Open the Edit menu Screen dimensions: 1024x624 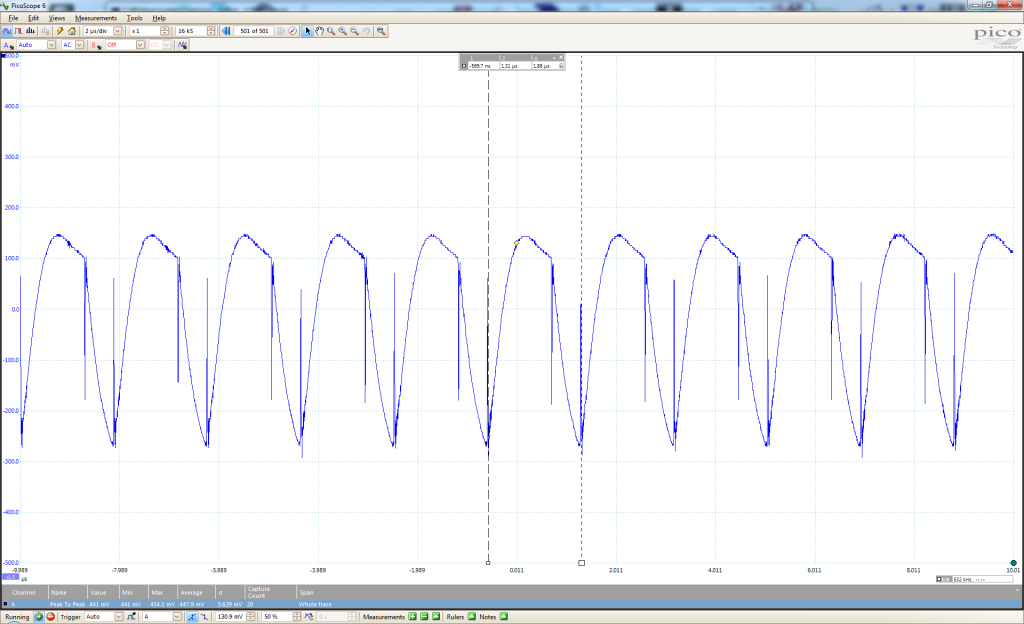(33, 18)
